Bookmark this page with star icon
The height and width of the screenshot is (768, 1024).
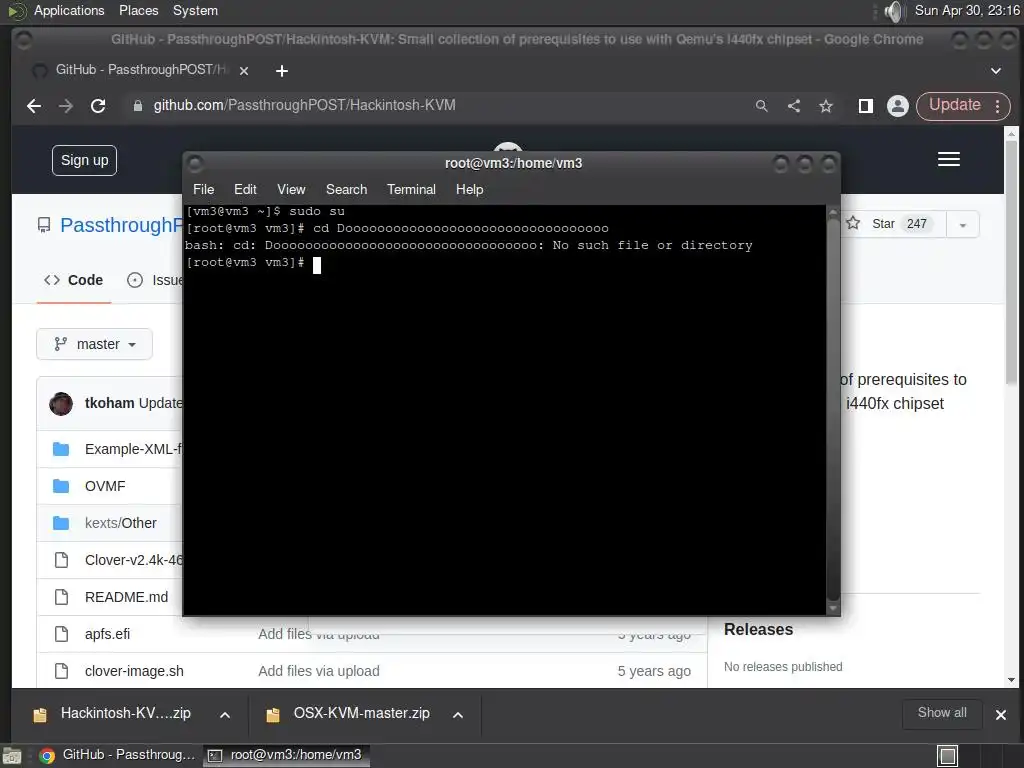point(826,106)
